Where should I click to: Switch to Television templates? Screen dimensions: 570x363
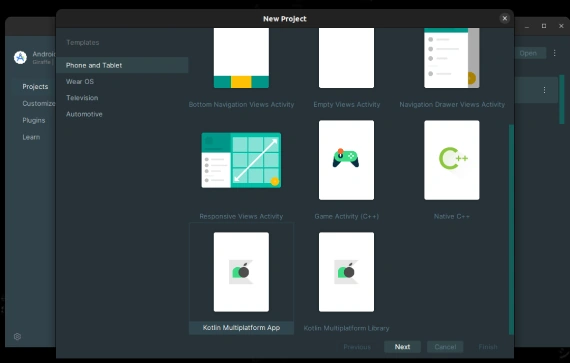(x=82, y=98)
